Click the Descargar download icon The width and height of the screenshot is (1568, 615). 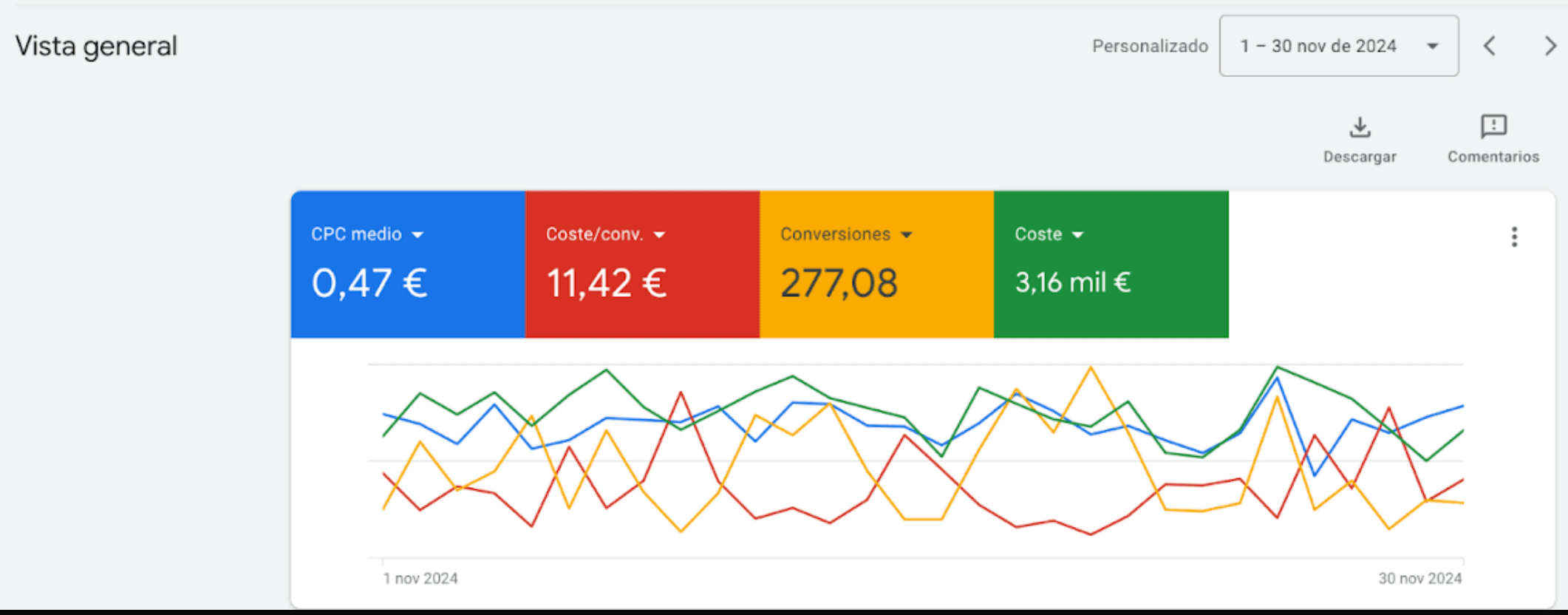[x=1360, y=128]
